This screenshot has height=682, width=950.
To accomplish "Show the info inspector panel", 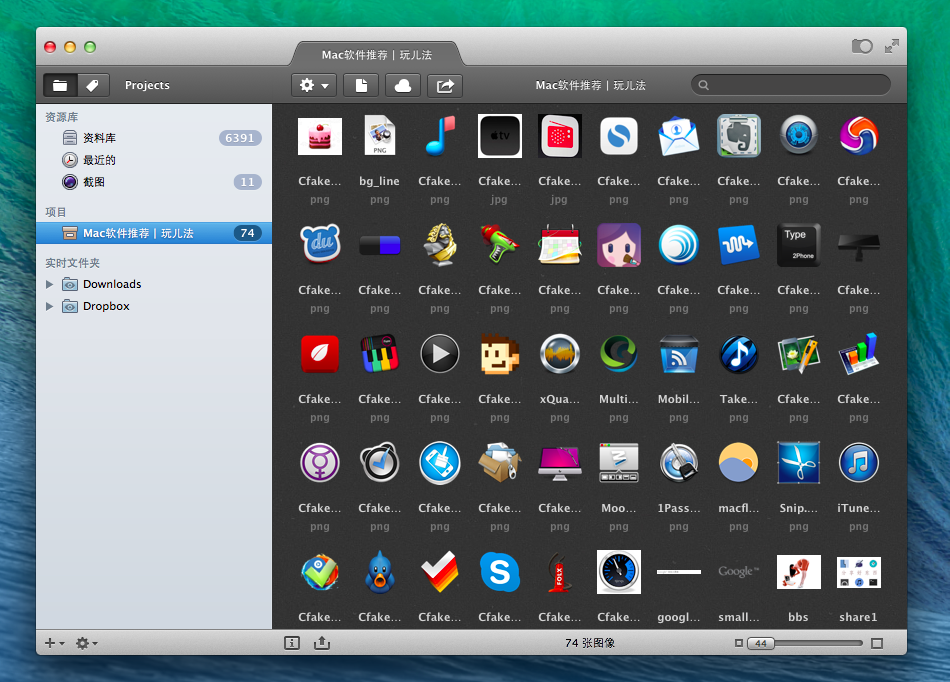I will tap(292, 643).
